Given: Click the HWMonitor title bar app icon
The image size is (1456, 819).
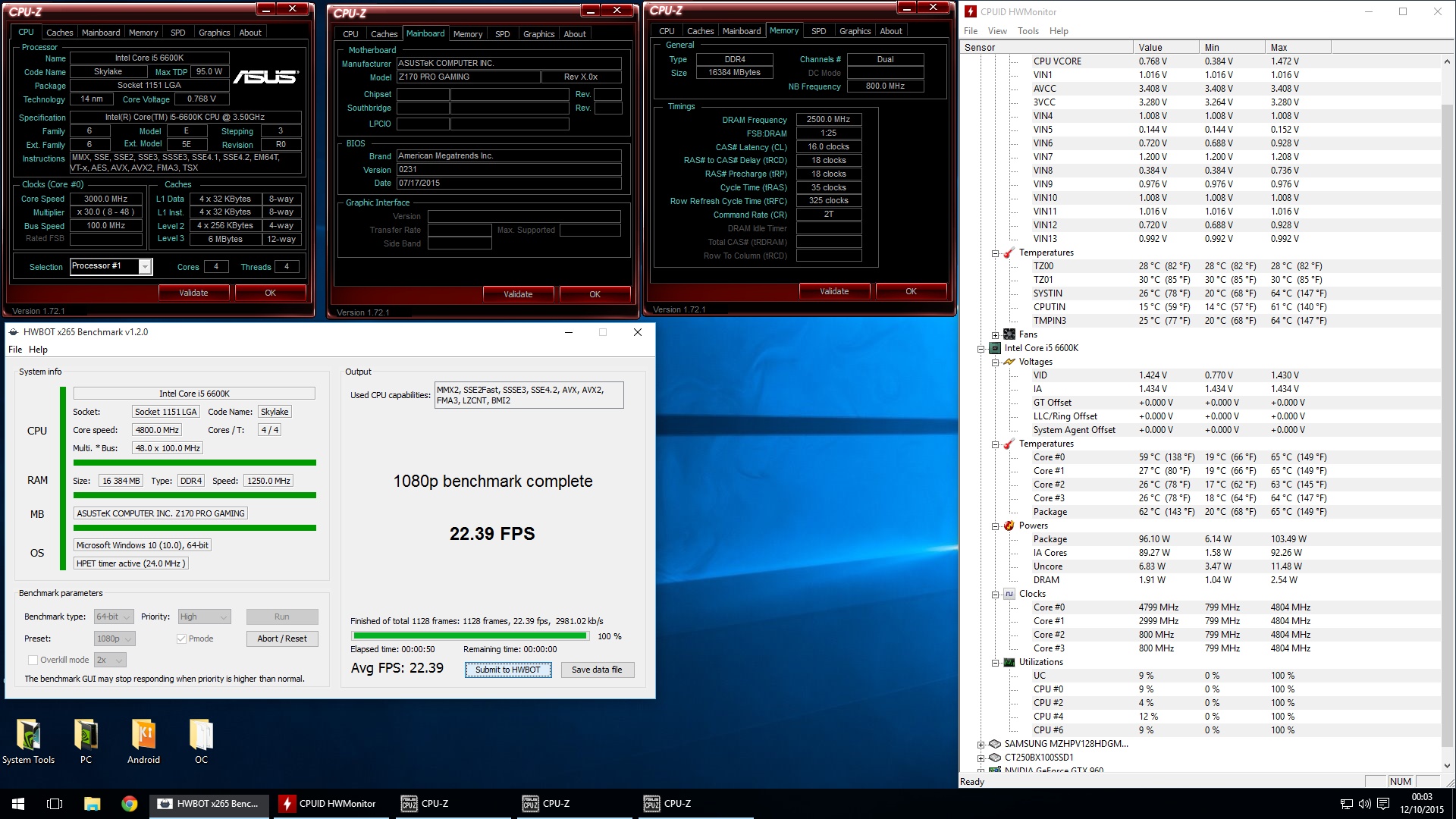Looking at the screenshot, I should tap(971, 11).
